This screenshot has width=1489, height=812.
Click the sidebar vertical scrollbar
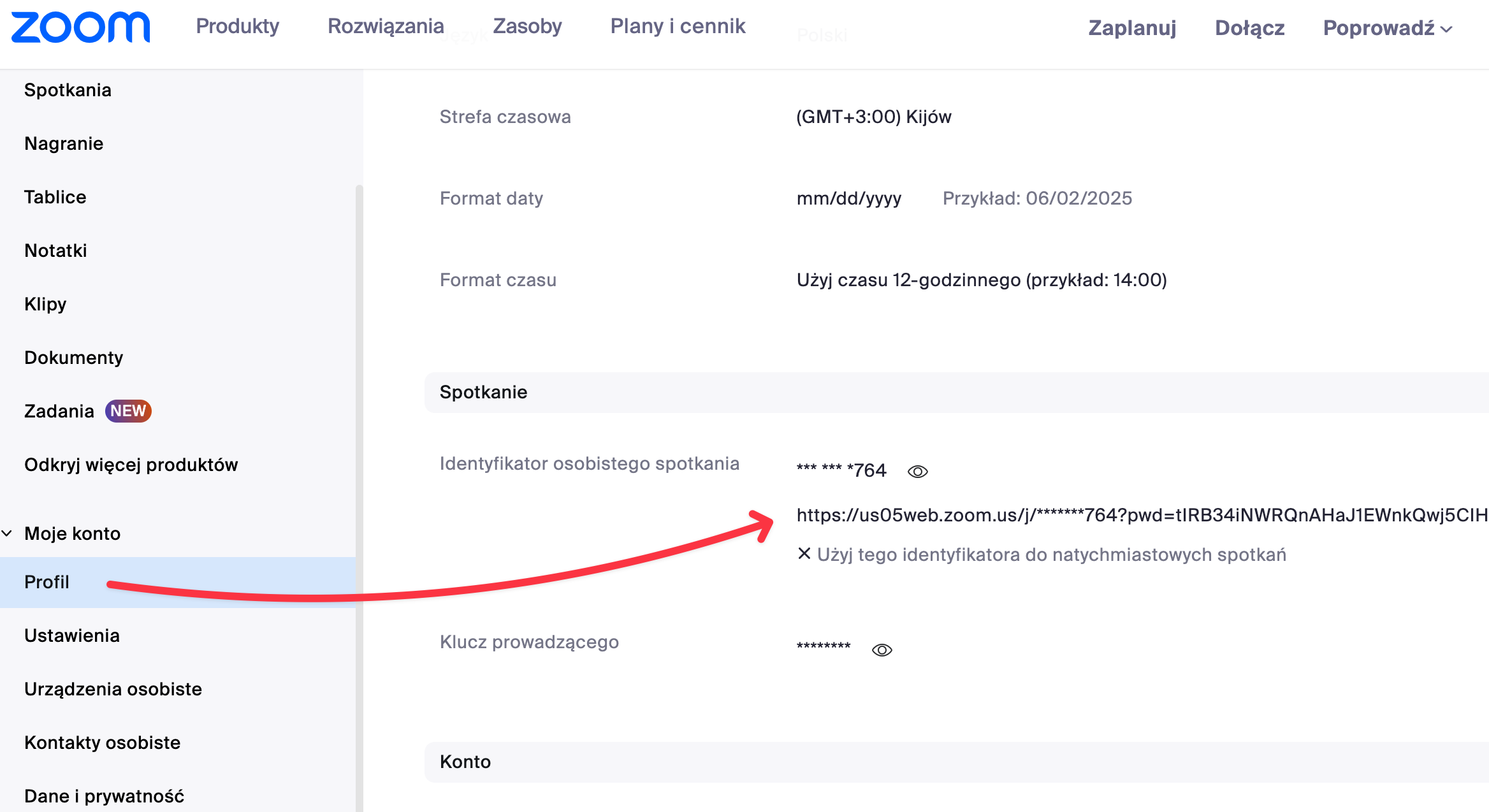pyautogui.click(x=359, y=497)
